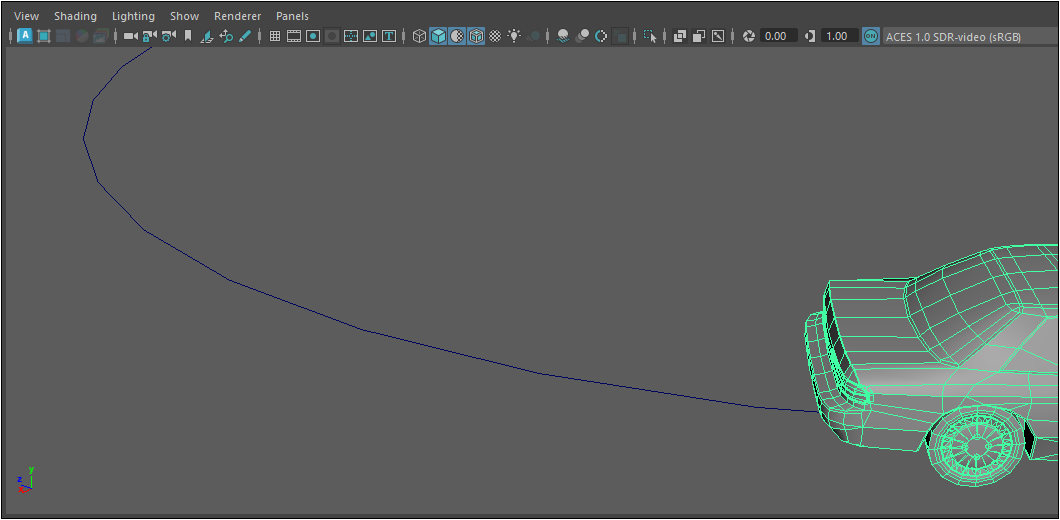
Task: Click the Exposure value field showing 0.00
Action: pyautogui.click(x=778, y=36)
